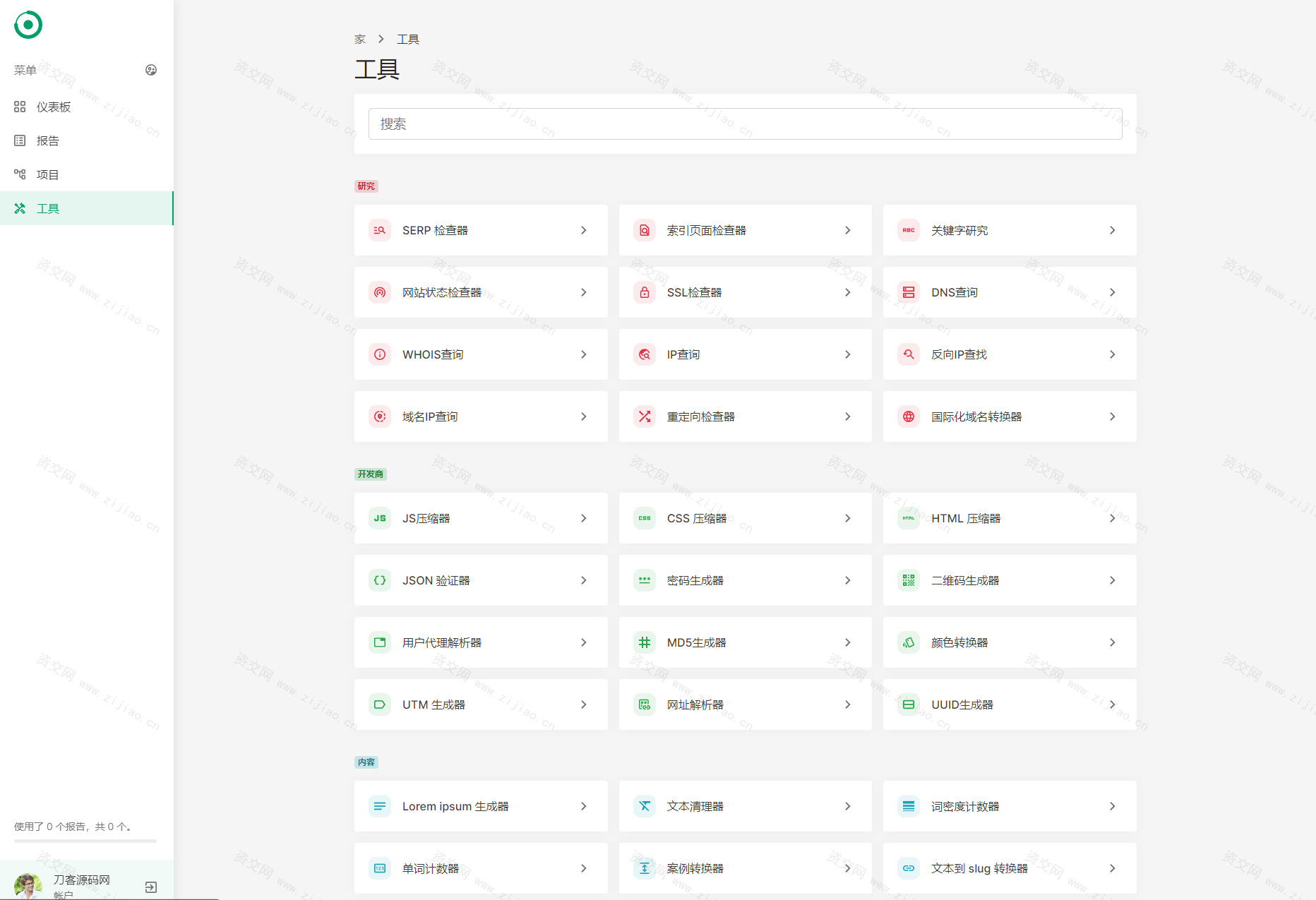Click the theme palette icon beside 菜单
The width and height of the screenshot is (1316, 900).
[x=151, y=70]
